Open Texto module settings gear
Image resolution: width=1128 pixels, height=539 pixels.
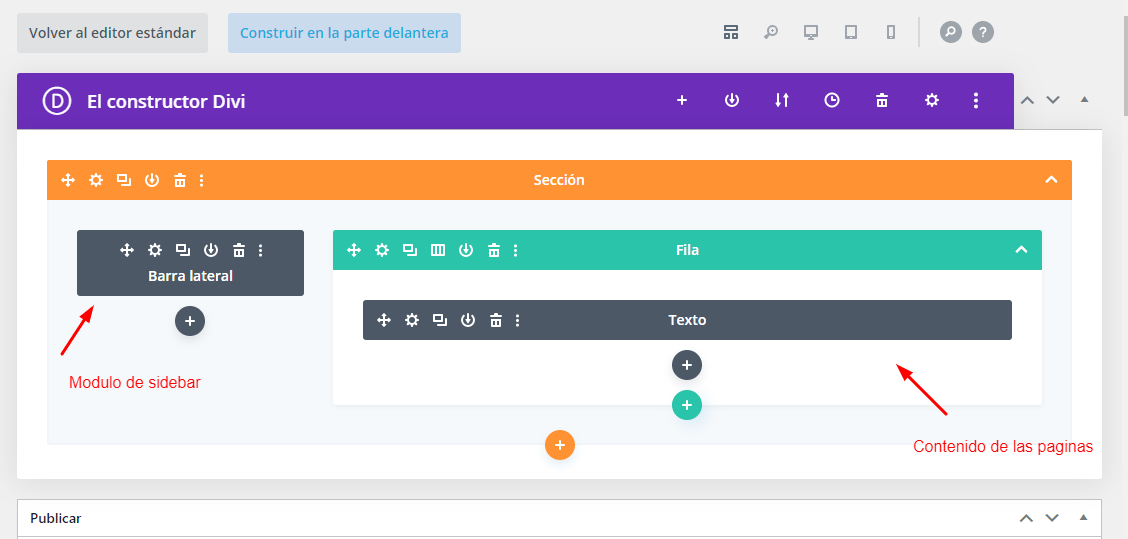click(x=411, y=320)
